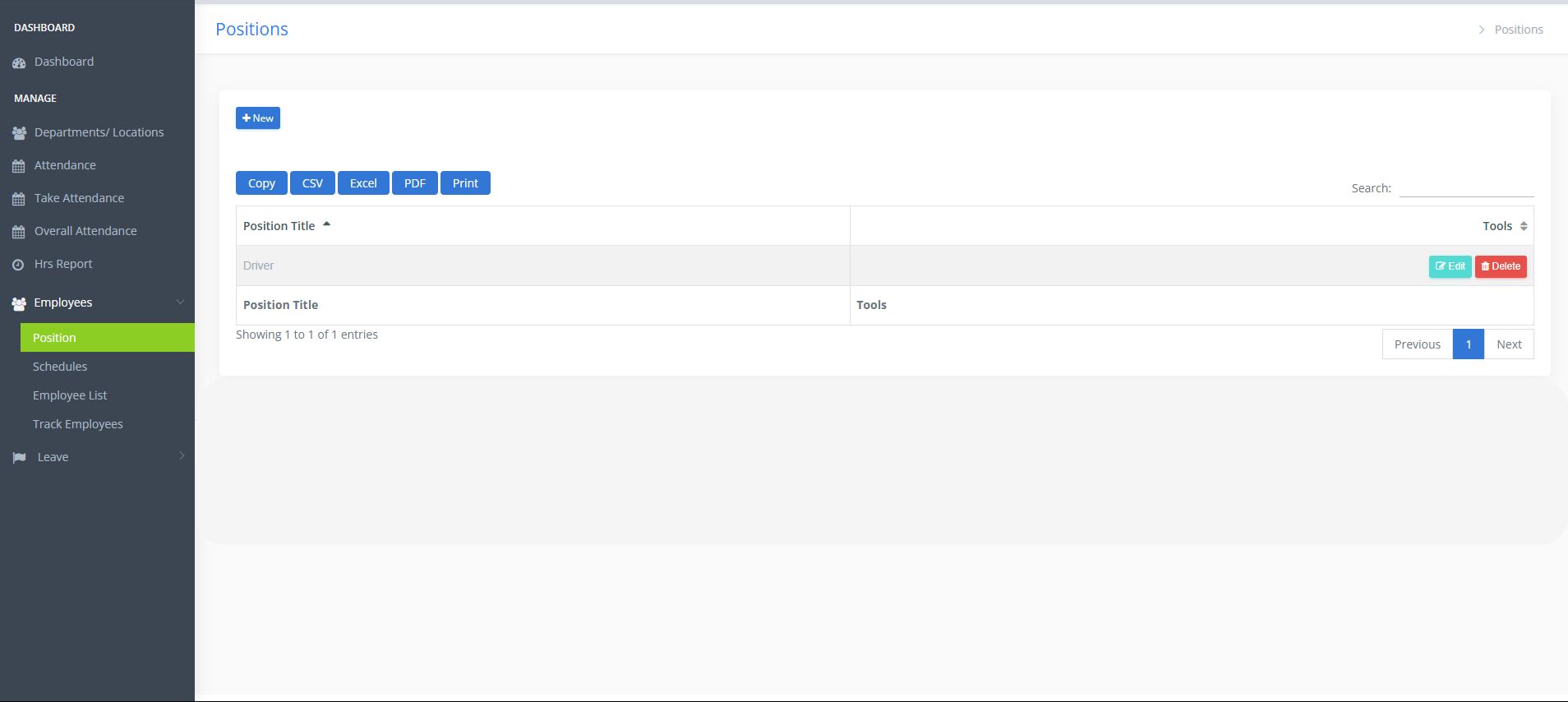The image size is (1568, 702).
Task: Sort table by Position Title arrow
Action: click(326, 224)
